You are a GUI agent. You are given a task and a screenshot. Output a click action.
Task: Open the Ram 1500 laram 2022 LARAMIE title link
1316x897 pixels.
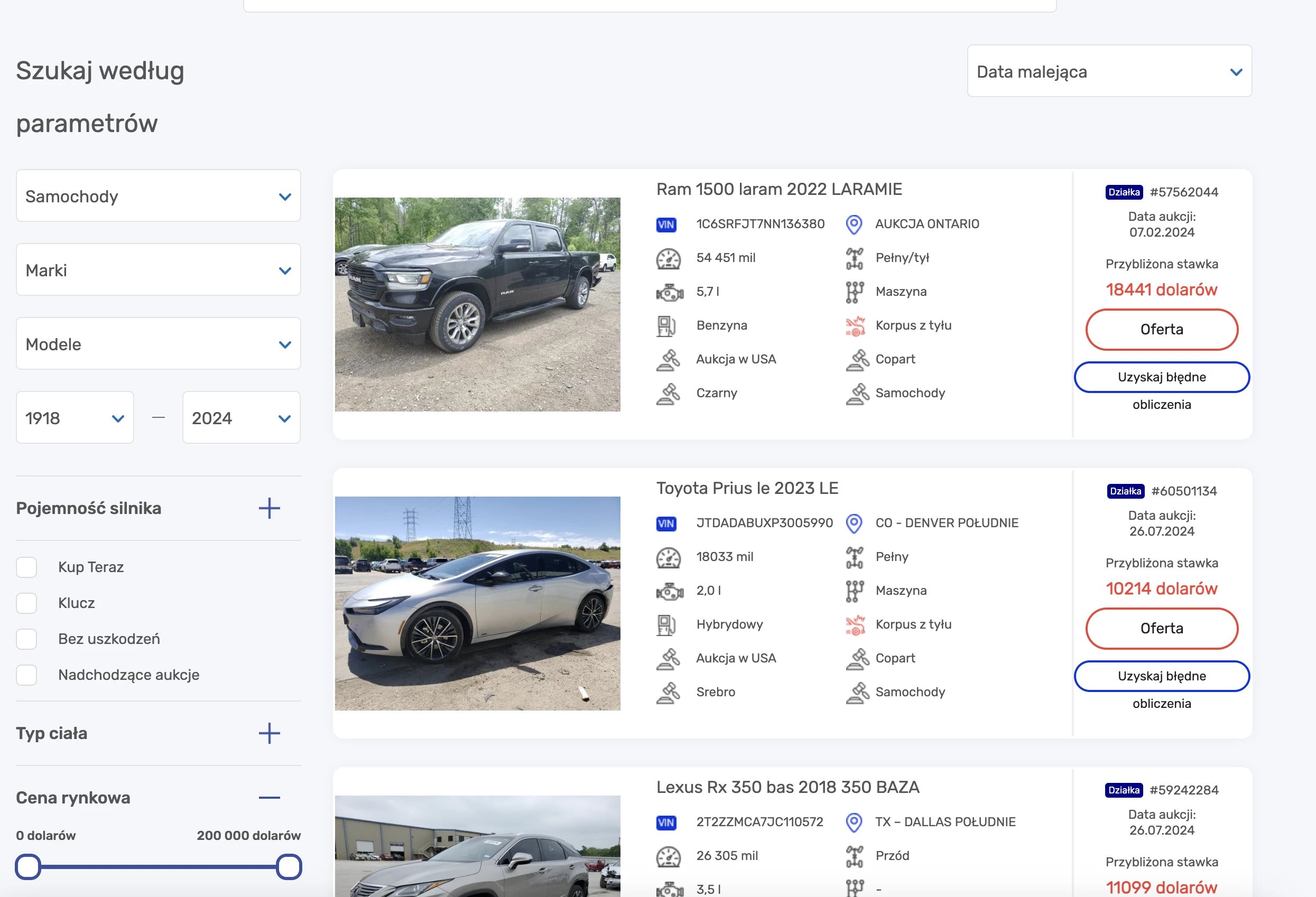(779, 190)
